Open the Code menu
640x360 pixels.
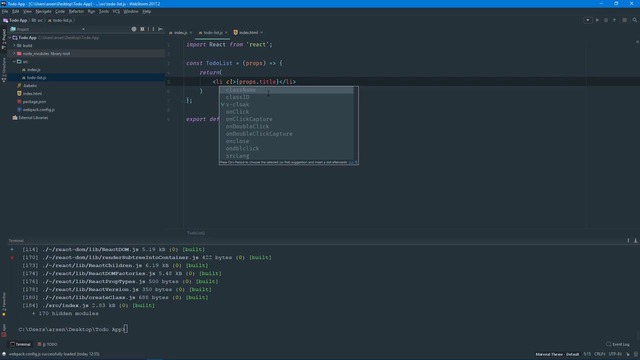point(60,11)
